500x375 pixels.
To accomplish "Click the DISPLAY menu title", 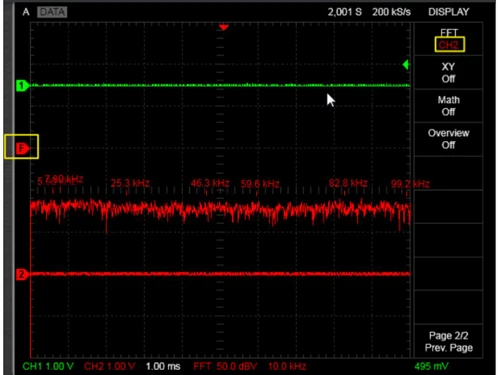I will click(x=449, y=12).
